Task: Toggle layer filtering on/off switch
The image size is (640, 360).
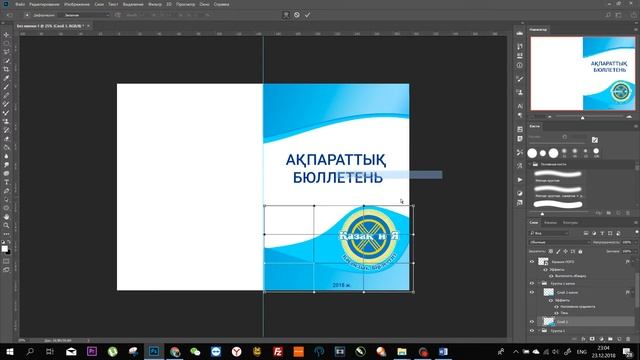Action: (x=636, y=232)
